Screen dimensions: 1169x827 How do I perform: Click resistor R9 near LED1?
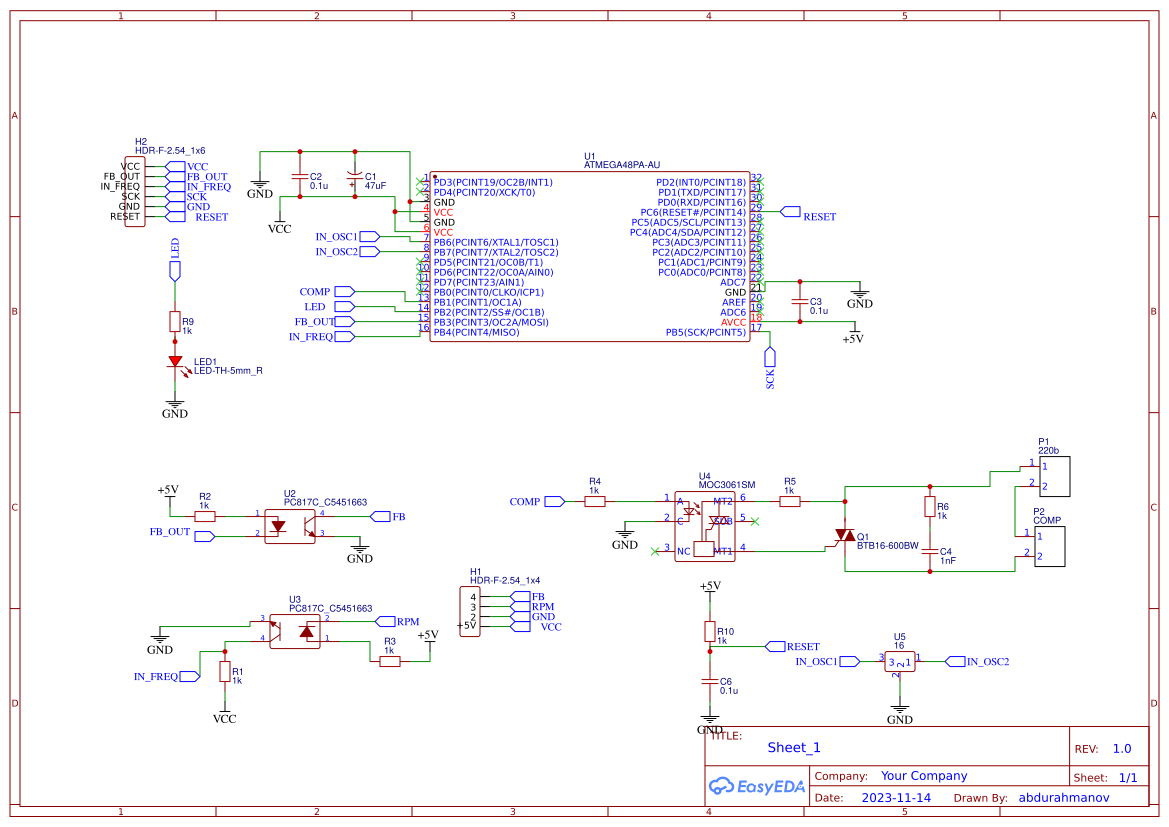click(177, 323)
